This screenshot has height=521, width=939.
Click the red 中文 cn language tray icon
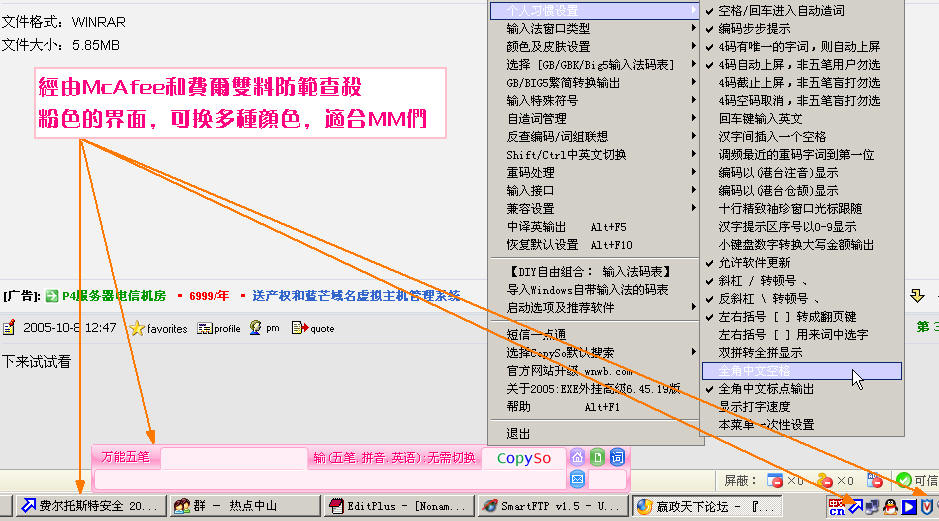(x=837, y=507)
